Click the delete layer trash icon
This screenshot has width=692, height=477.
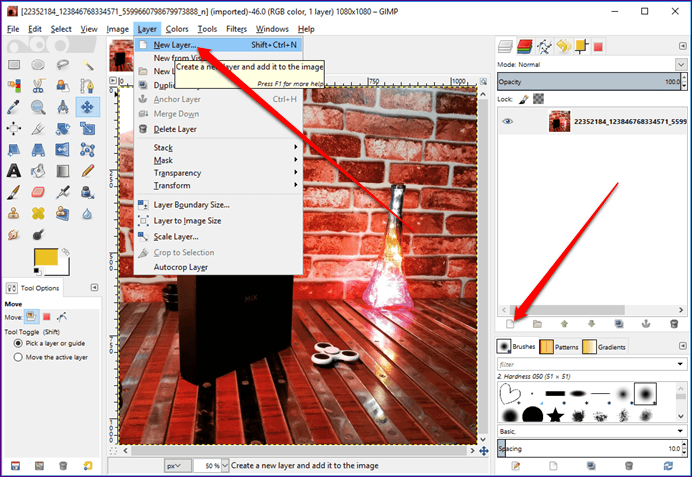click(x=673, y=324)
